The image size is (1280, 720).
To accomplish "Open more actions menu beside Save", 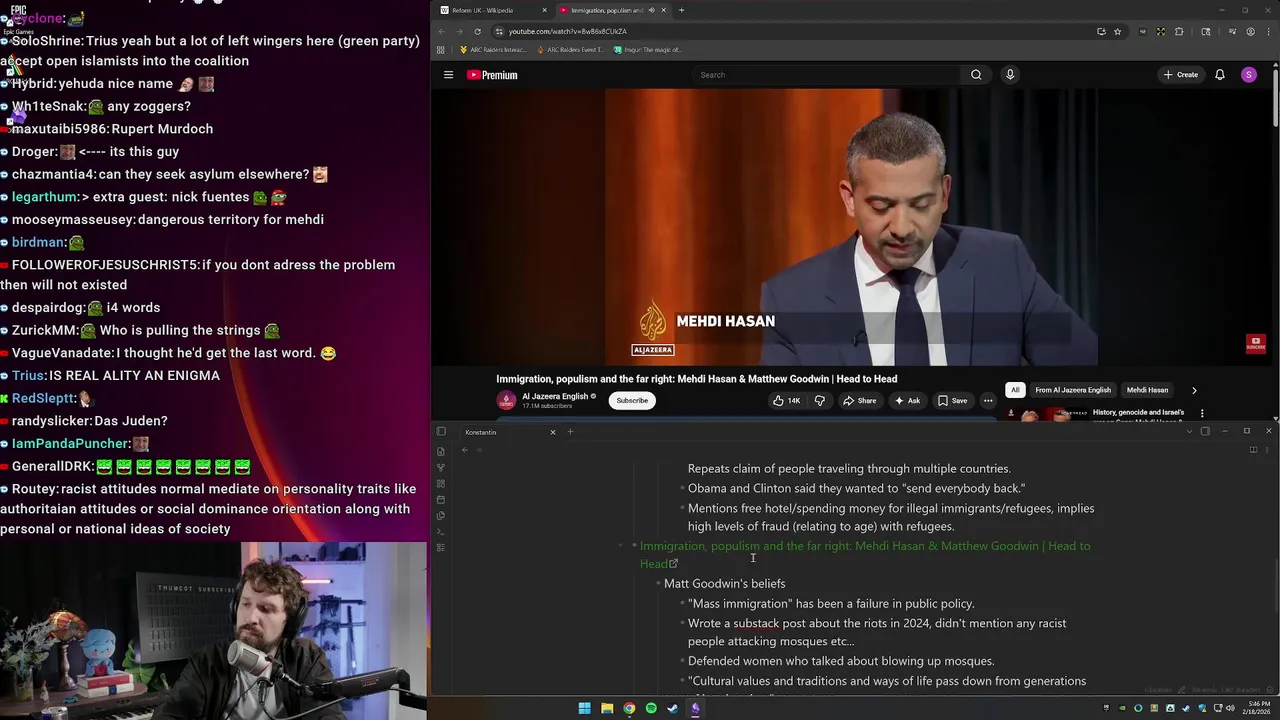I will click(x=988, y=401).
